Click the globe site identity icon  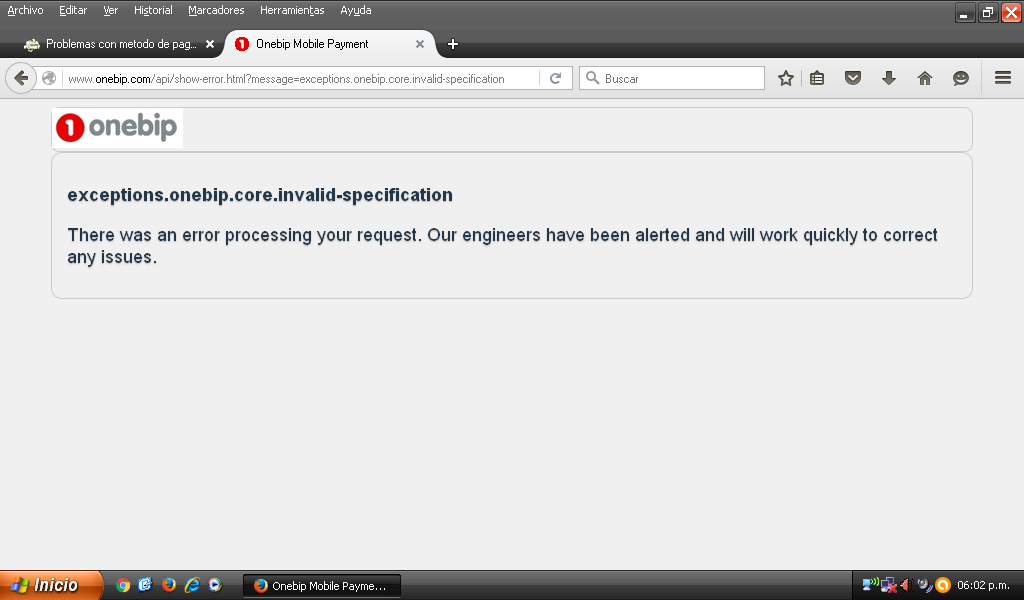49,78
